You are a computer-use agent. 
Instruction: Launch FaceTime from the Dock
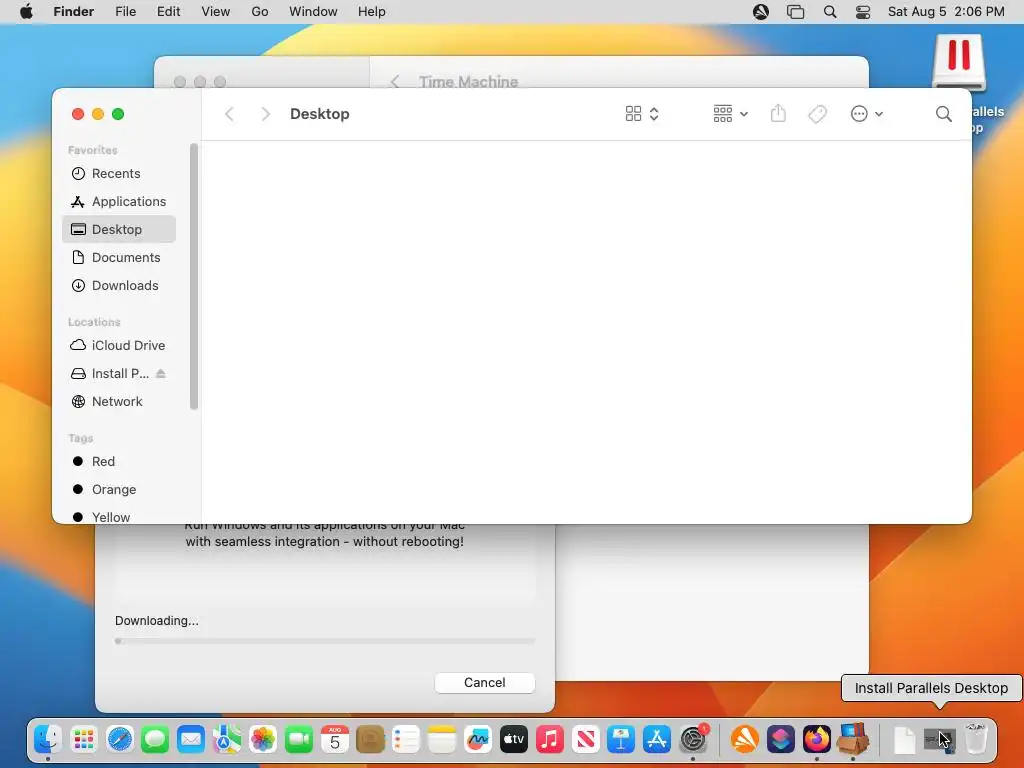(x=298, y=739)
